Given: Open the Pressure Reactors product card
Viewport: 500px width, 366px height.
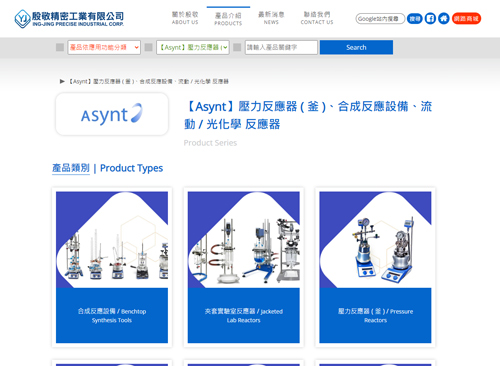Looking at the screenshot, I should 375,267.
